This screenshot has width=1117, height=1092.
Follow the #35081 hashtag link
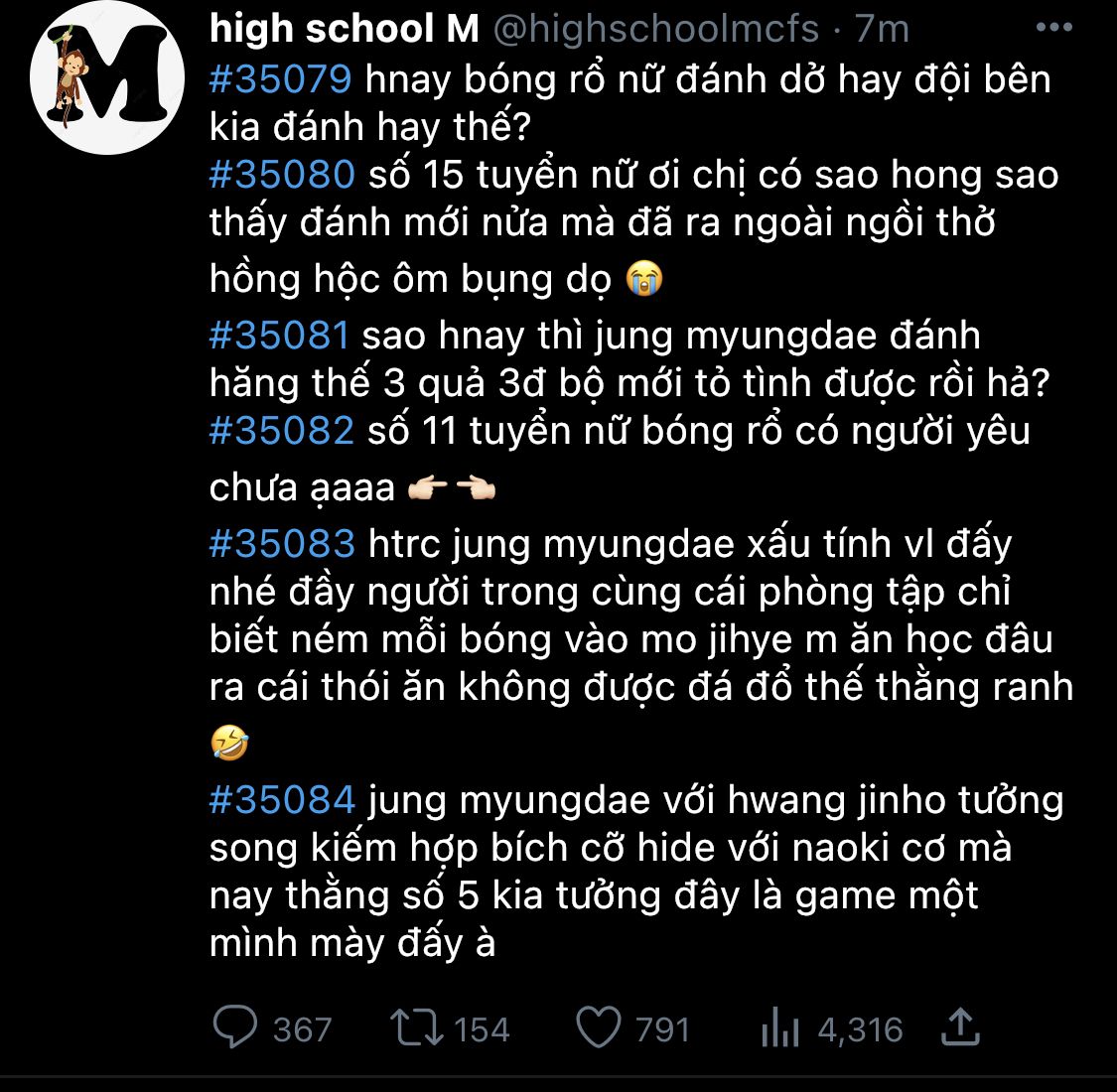[x=280, y=336]
